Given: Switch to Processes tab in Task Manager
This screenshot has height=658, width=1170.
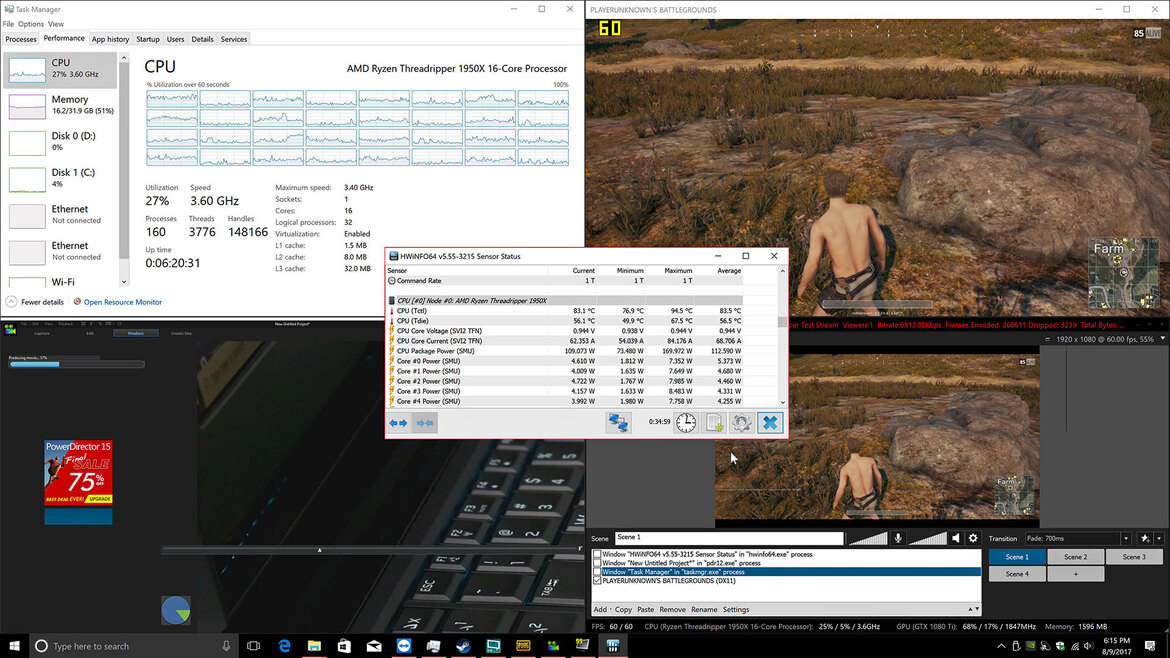Looking at the screenshot, I should (x=21, y=39).
